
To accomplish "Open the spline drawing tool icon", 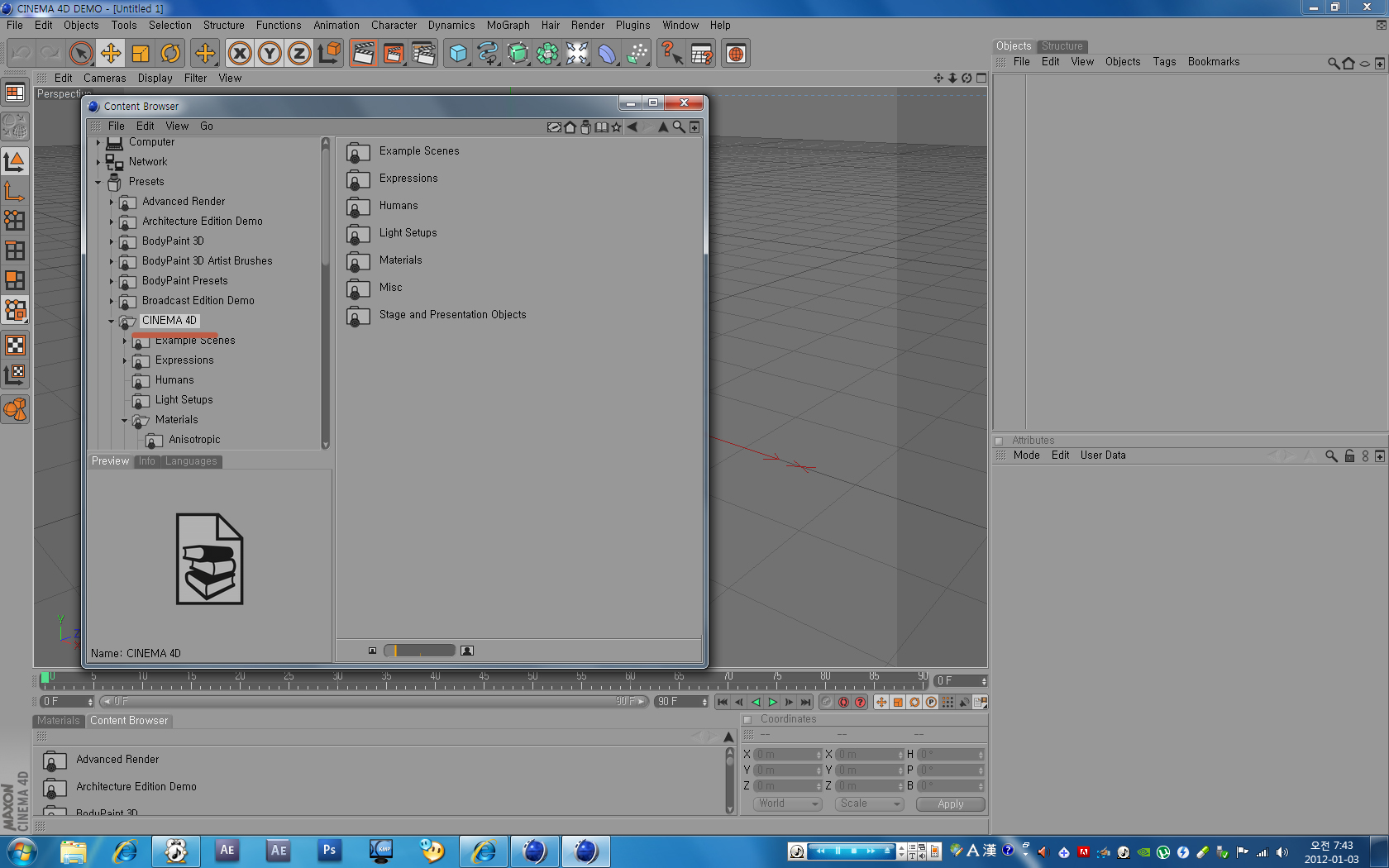I will click(x=488, y=54).
